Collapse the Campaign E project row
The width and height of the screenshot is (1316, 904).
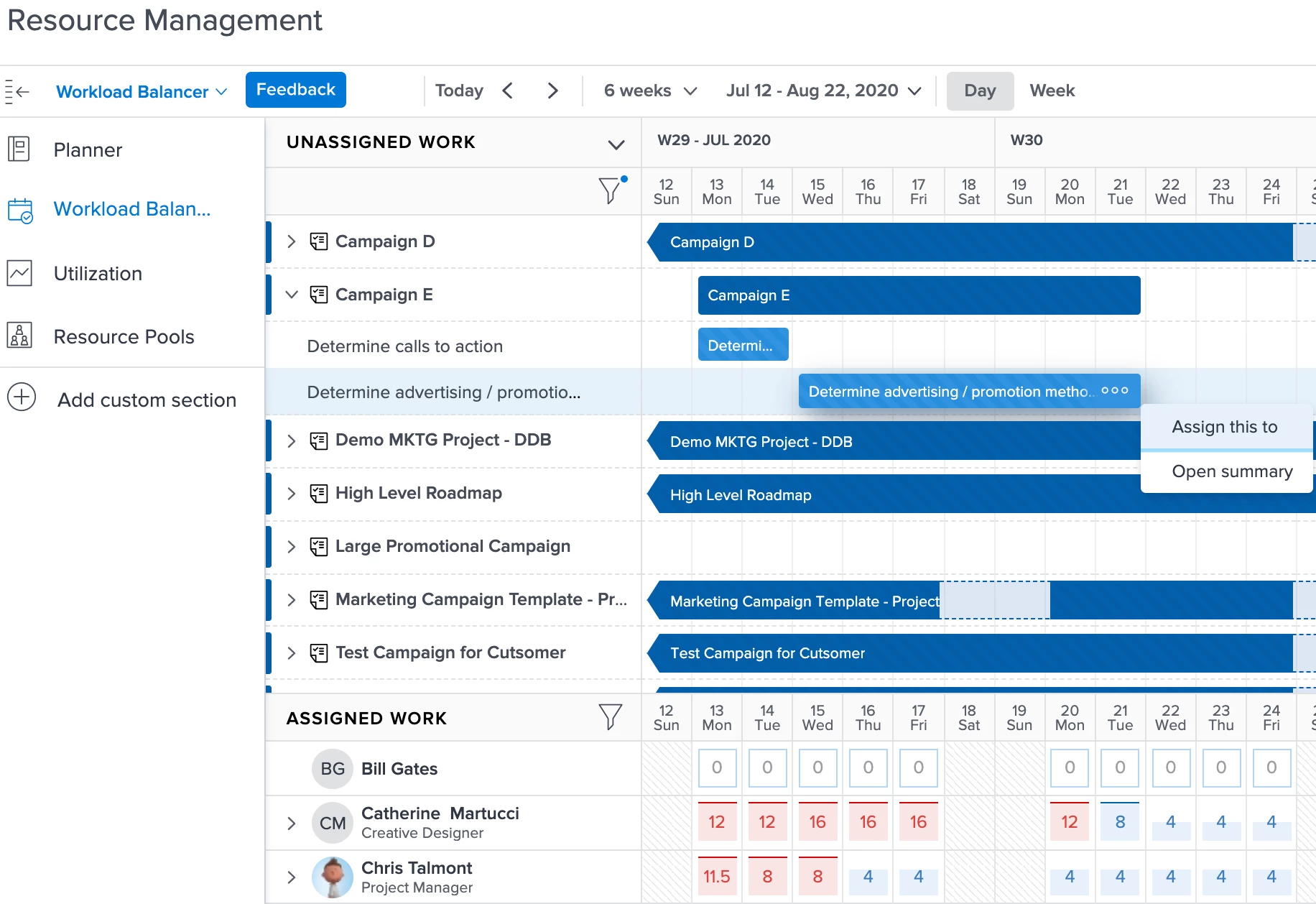(291, 295)
